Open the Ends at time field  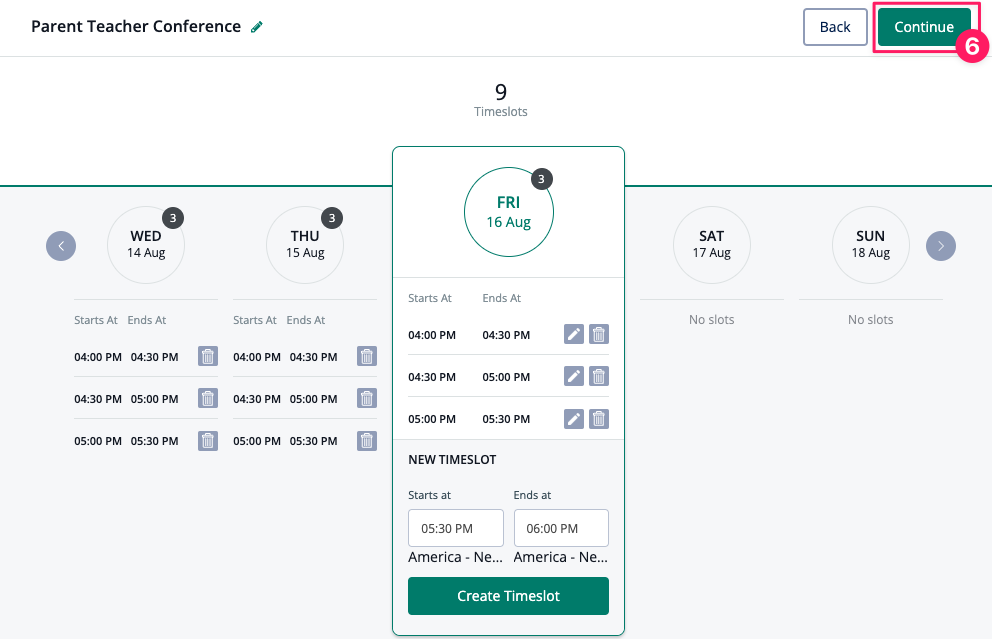click(561, 528)
